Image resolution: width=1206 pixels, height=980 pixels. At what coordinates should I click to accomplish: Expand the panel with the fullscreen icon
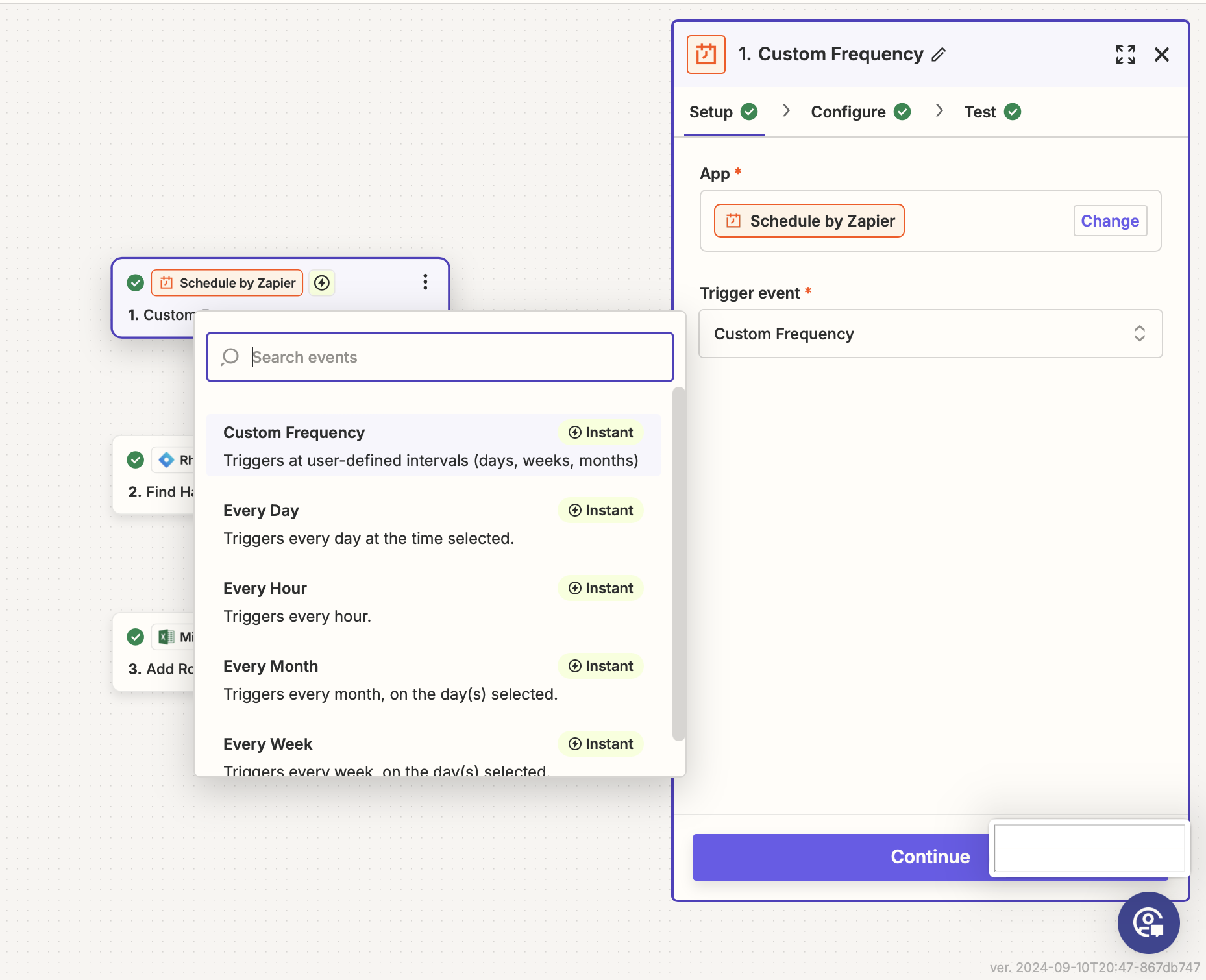pos(1126,55)
